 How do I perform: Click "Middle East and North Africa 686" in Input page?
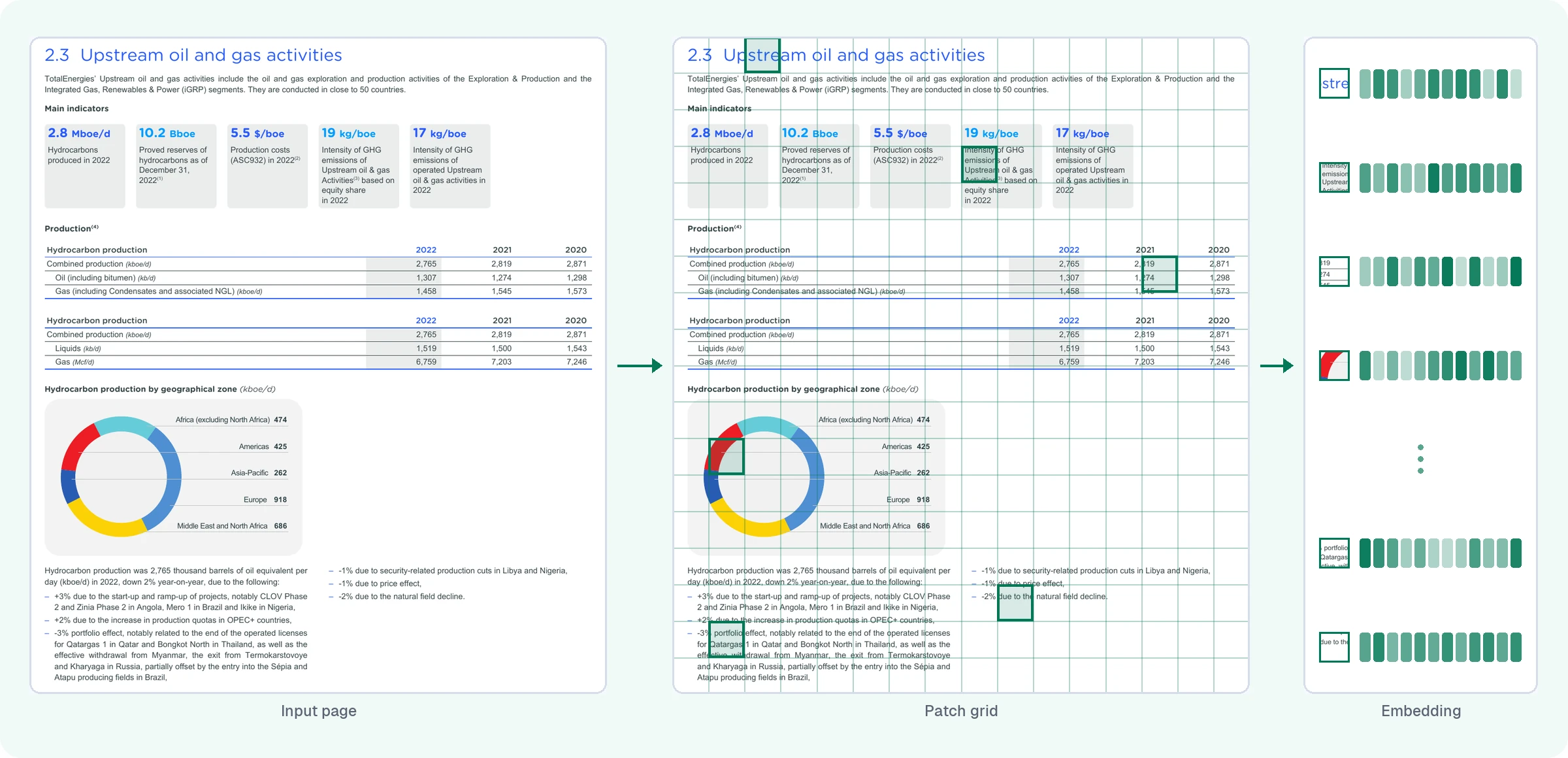[x=232, y=526]
